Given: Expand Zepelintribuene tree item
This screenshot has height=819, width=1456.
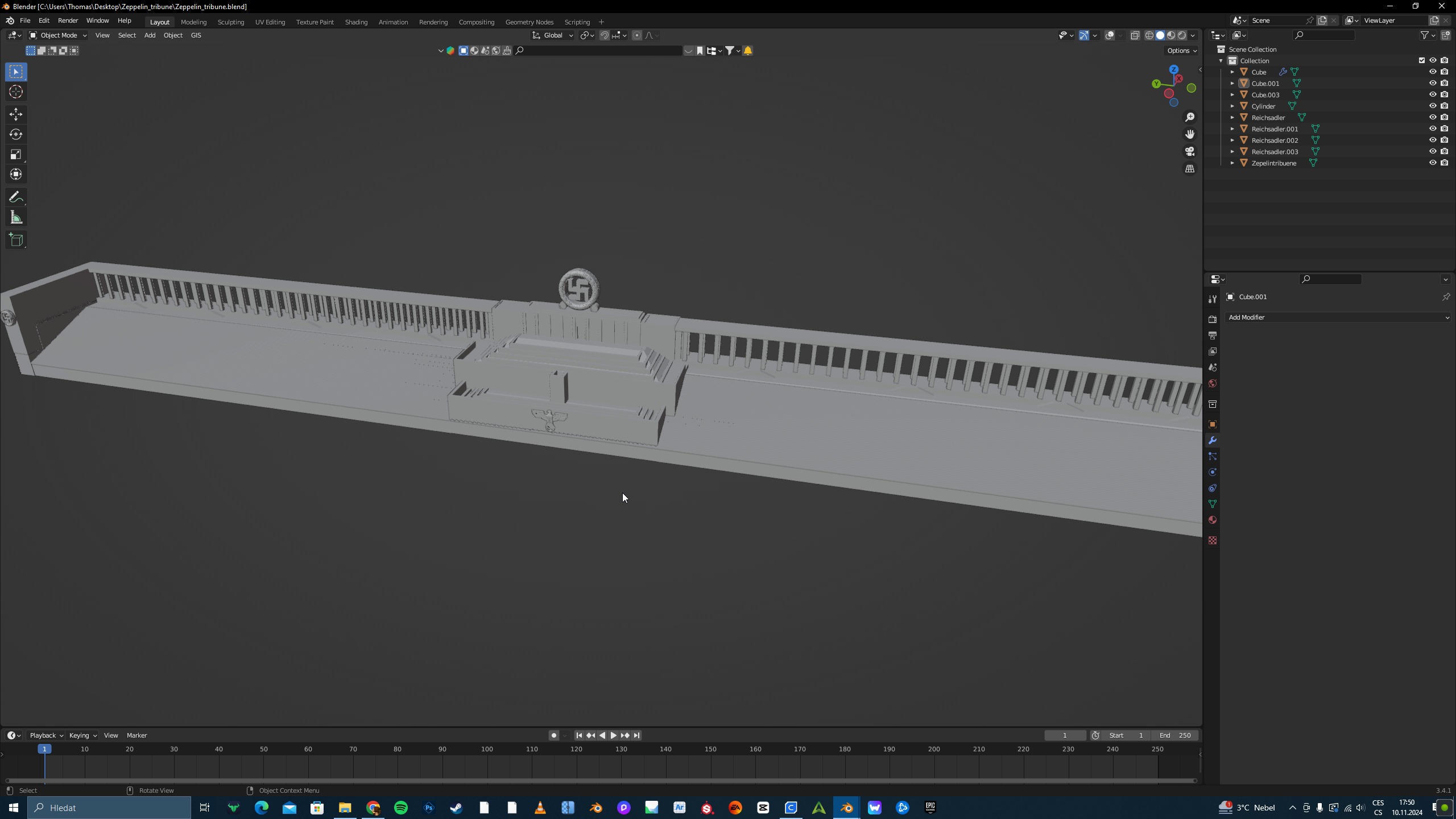Looking at the screenshot, I should [1232, 163].
